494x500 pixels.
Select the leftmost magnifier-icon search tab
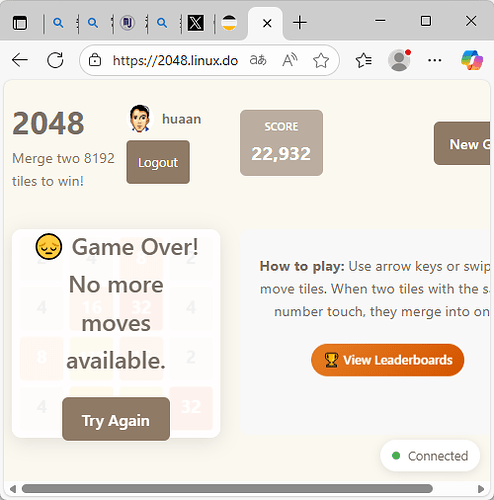(58, 23)
